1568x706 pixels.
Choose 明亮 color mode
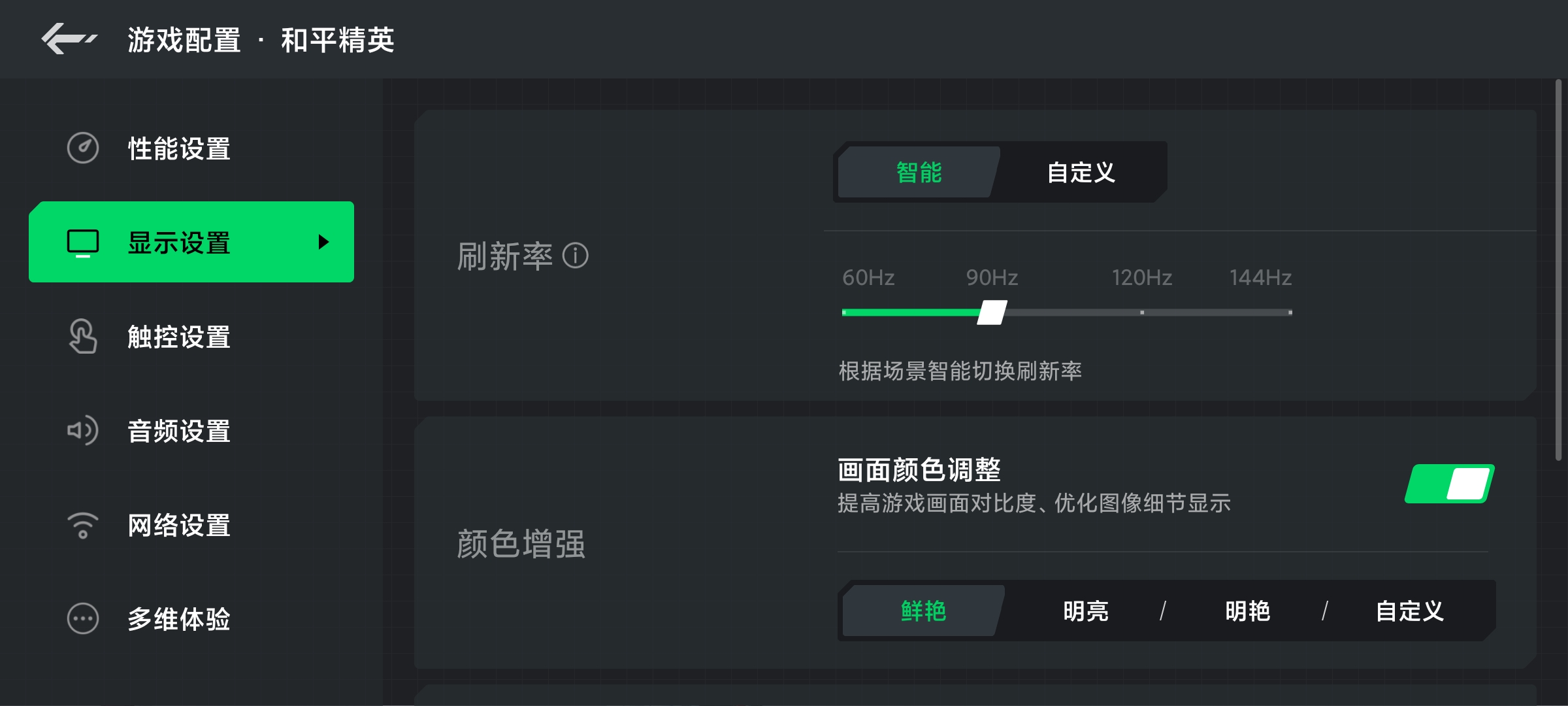(x=1086, y=611)
